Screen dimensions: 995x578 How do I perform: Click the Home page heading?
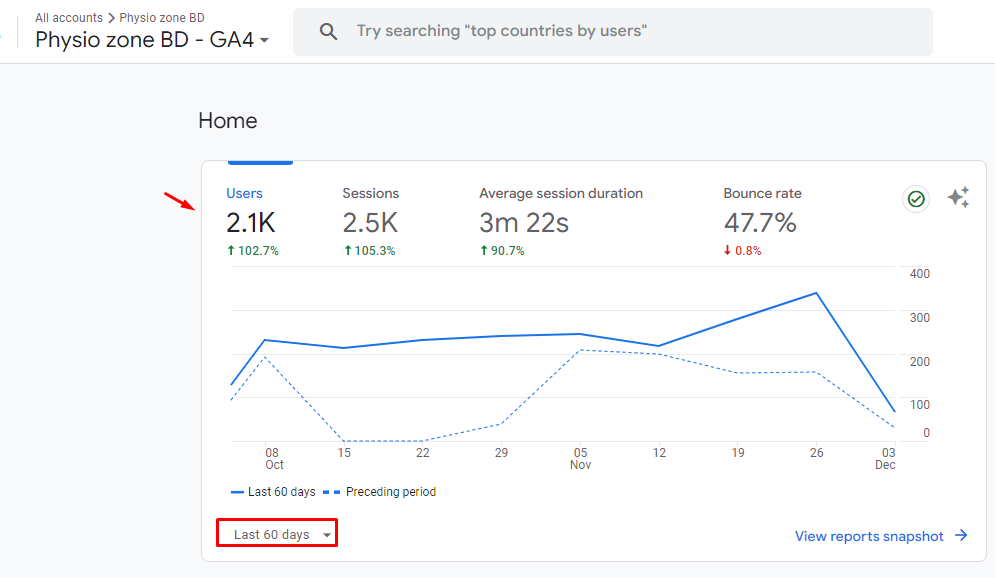[228, 121]
